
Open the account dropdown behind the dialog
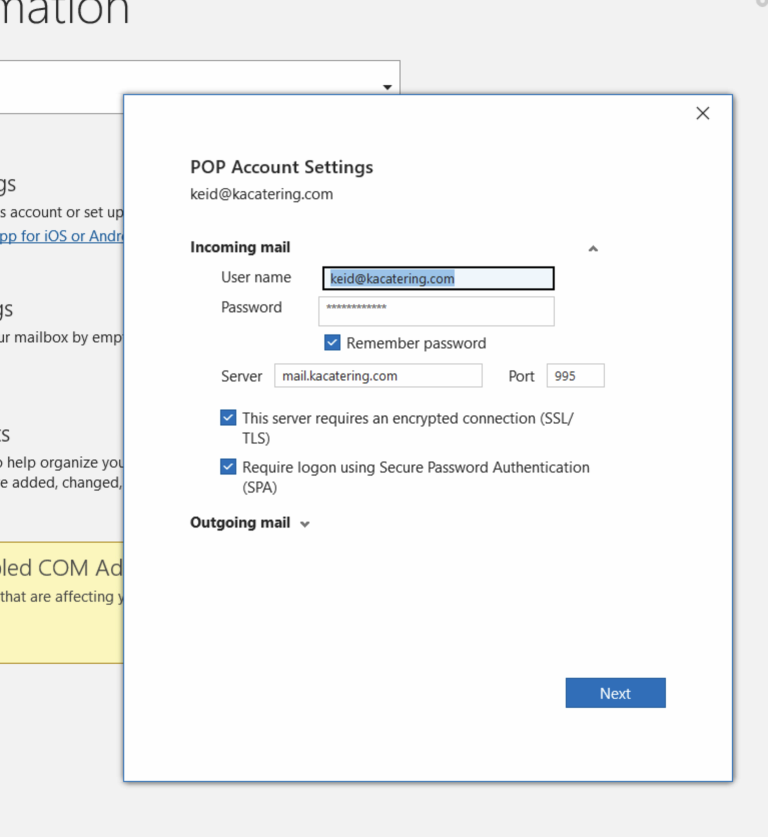point(387,87)
